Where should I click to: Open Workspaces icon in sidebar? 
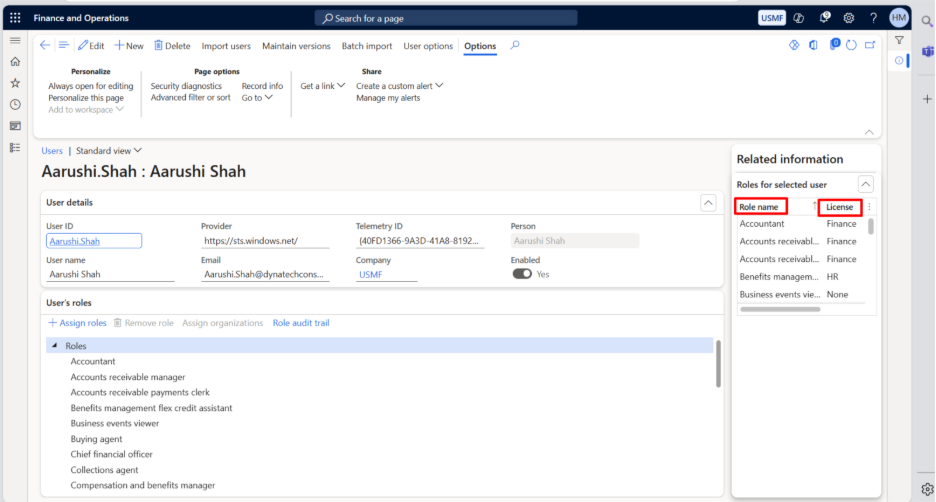pyautogui.click(x=15, y=126)
